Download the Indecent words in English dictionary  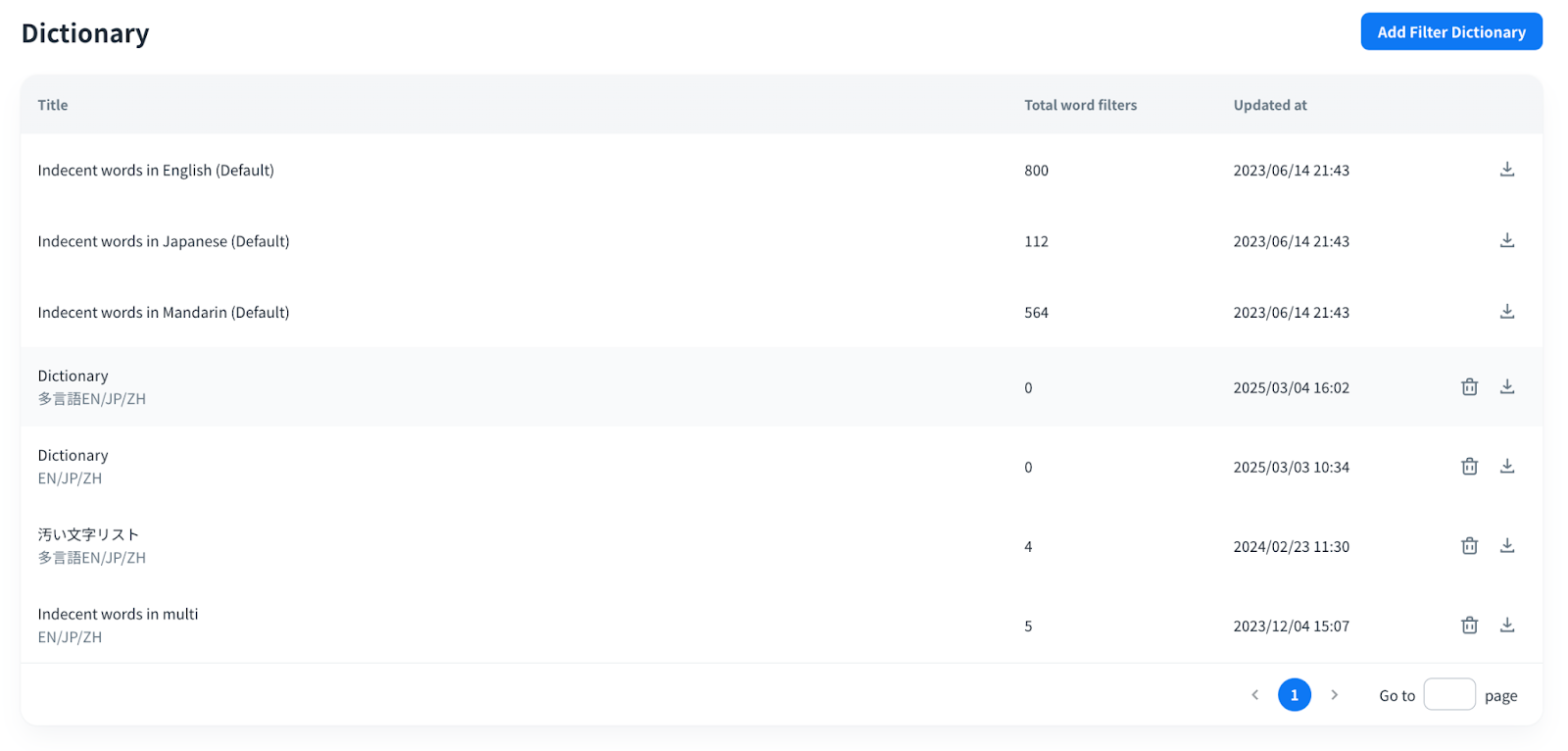[x=1507, y=170]
